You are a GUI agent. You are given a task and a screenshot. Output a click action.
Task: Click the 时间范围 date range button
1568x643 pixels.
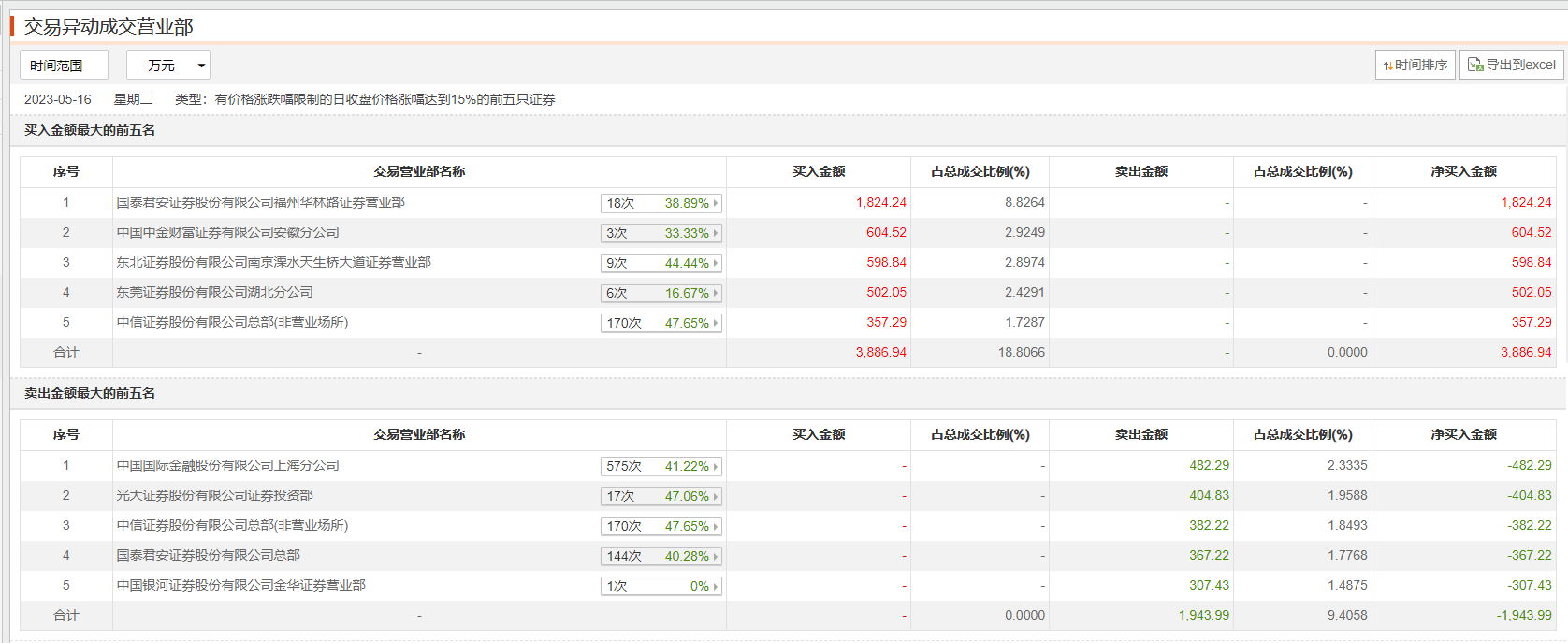64,65
